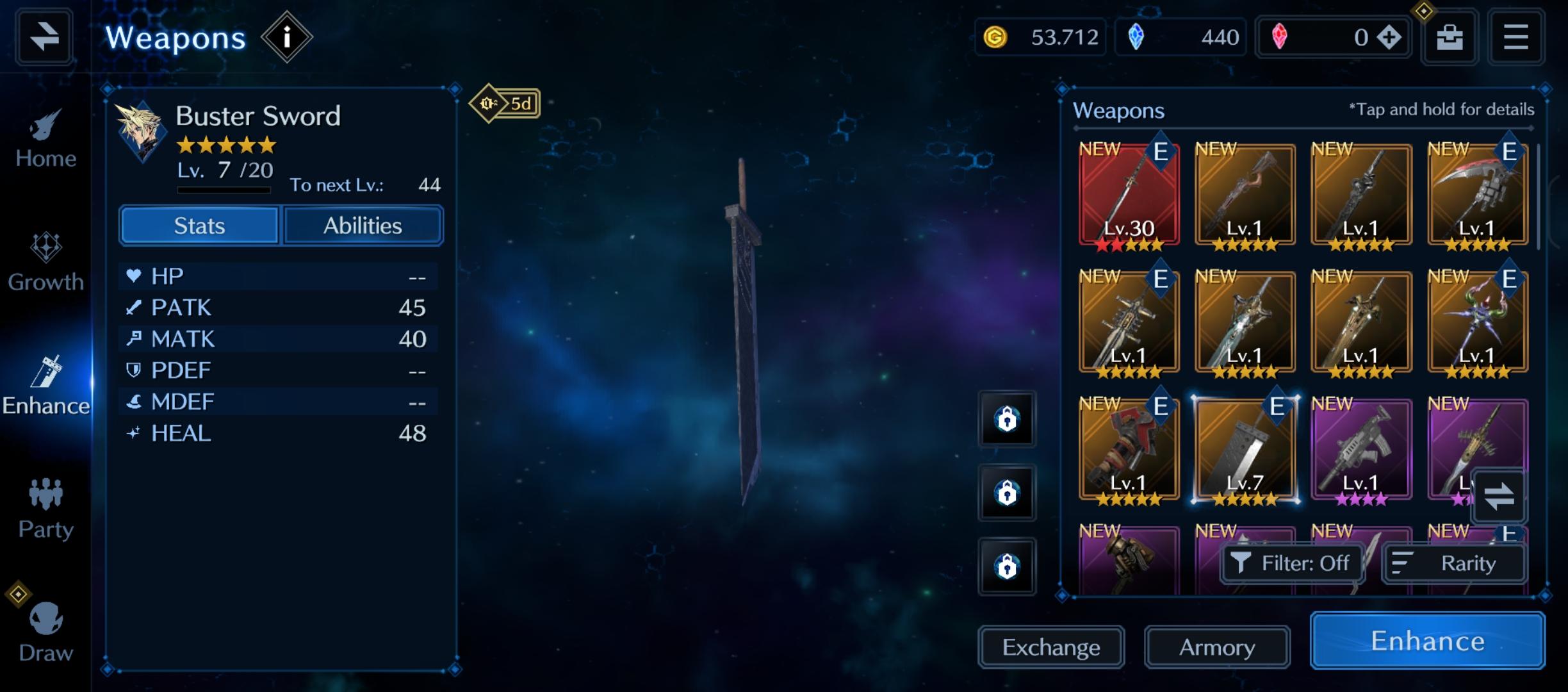Open the Exchange button
Viewport: 1568px width, 692px height.
(1051, 647)
